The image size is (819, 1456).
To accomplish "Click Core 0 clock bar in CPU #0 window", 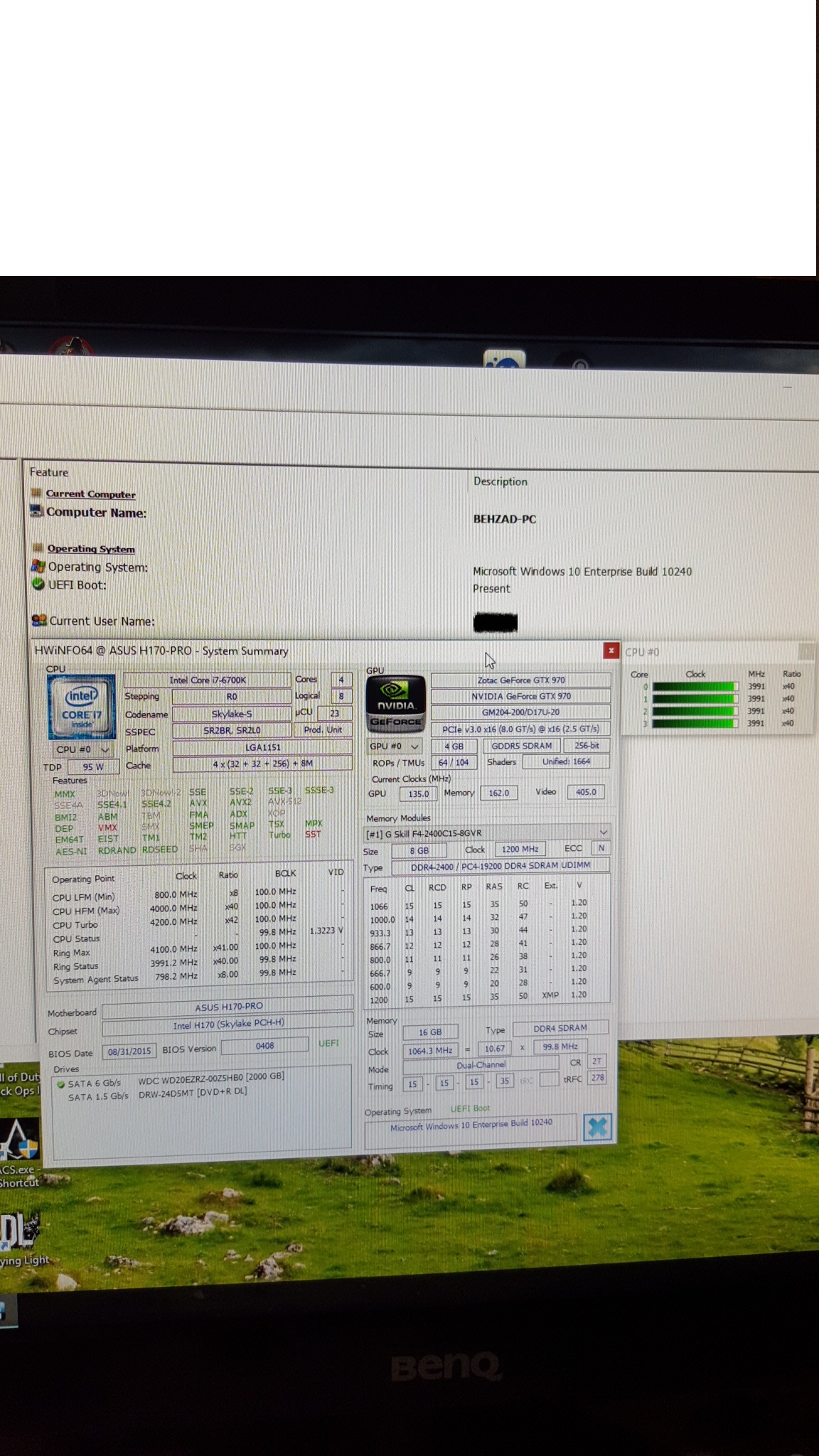I will coord(695,687).
